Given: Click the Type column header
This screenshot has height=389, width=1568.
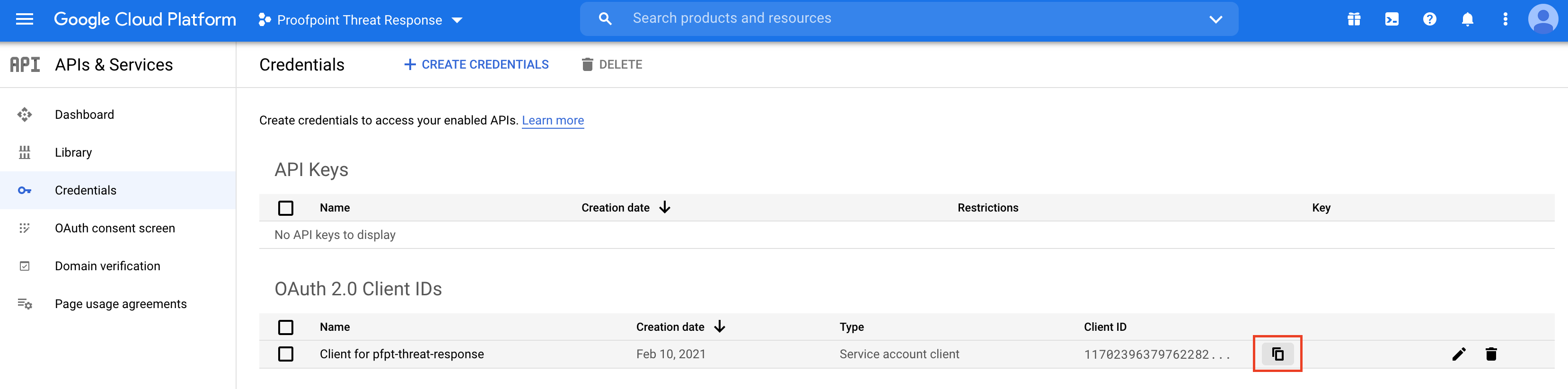Looking at the screenshot, I should [x=852, y=327].
